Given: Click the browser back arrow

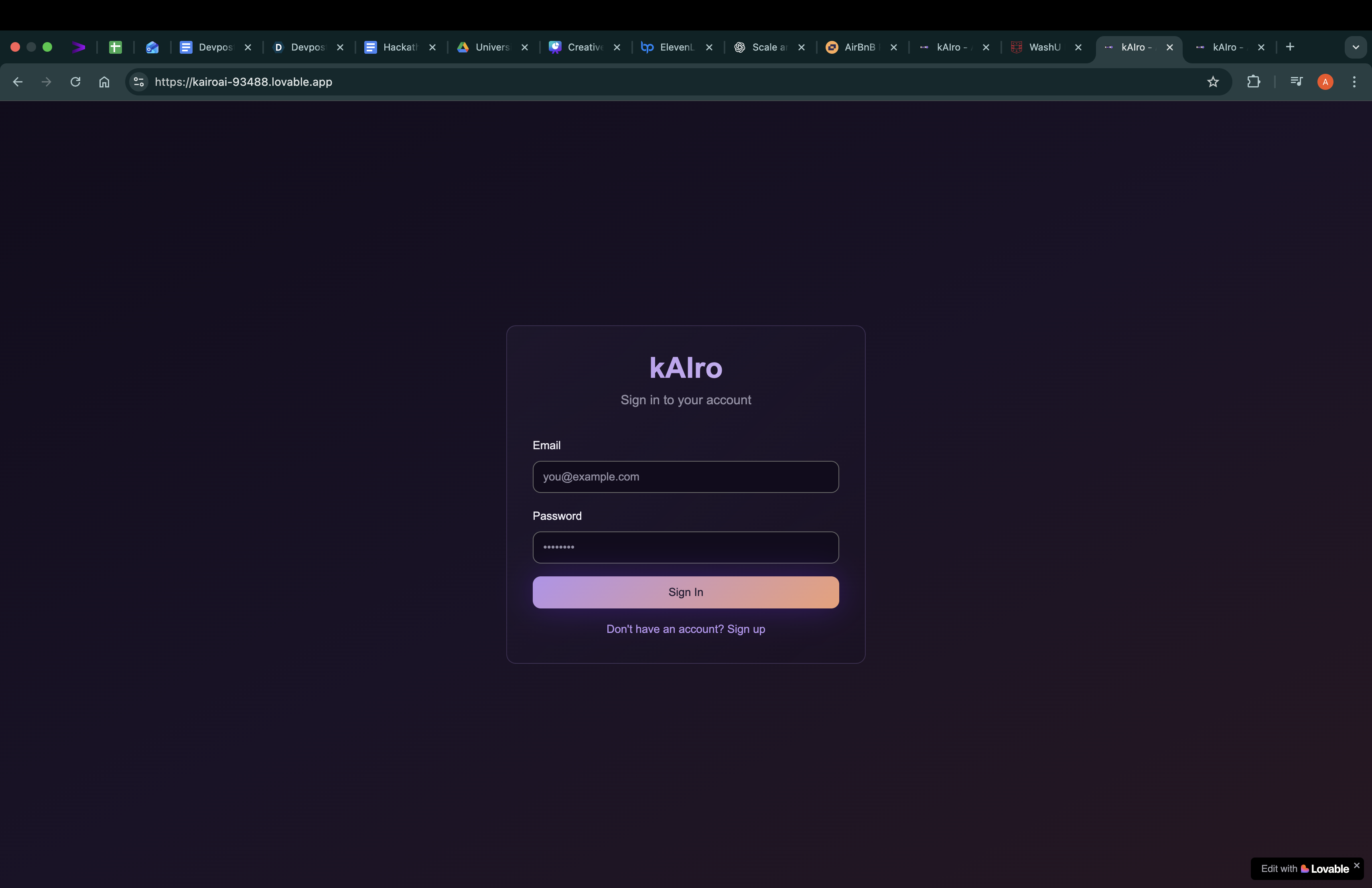Looking at the screenshot, I should tap(17, 82).
